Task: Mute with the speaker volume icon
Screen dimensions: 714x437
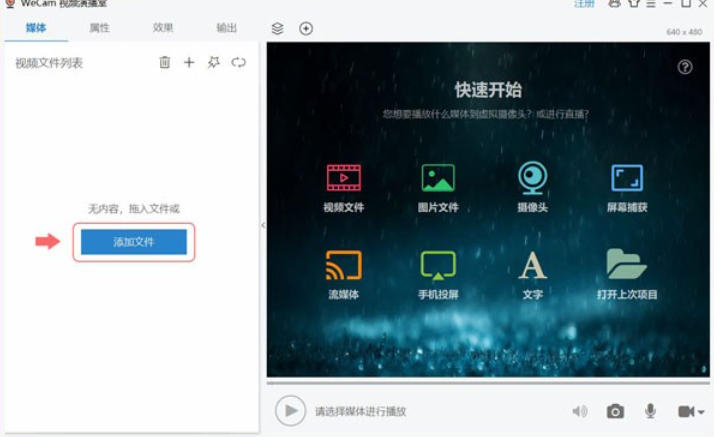Action: click(x=580, y=412)
